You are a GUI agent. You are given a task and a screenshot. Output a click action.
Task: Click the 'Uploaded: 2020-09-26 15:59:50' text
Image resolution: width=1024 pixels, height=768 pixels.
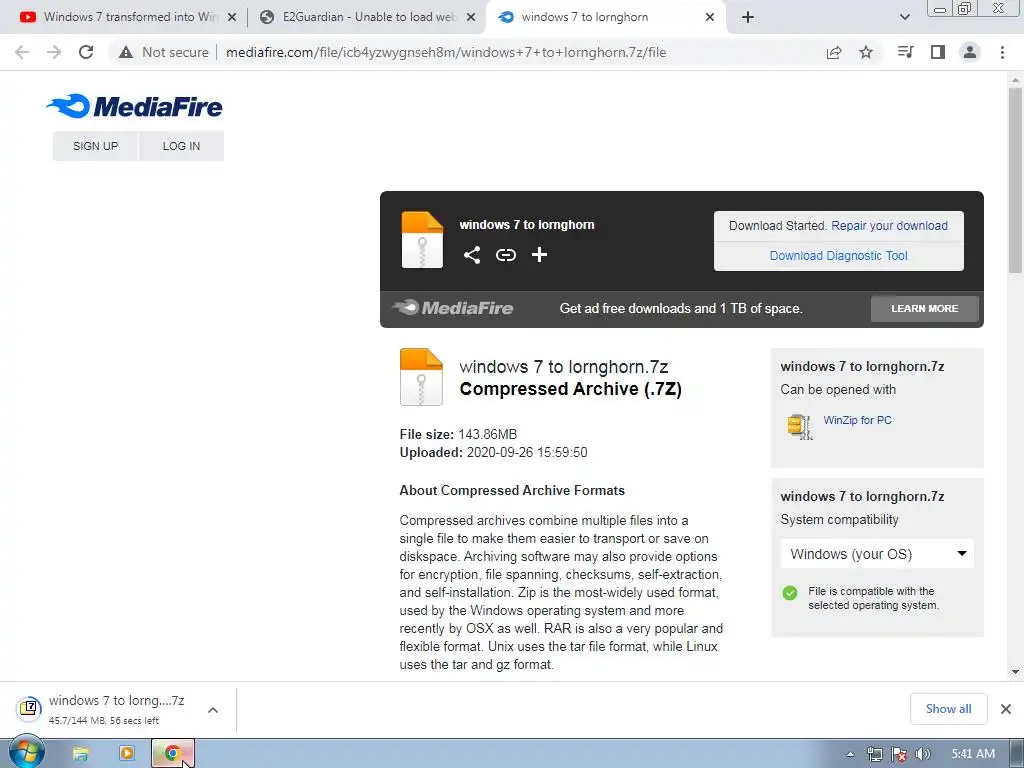pyautogui.click(x=493, y=453)
